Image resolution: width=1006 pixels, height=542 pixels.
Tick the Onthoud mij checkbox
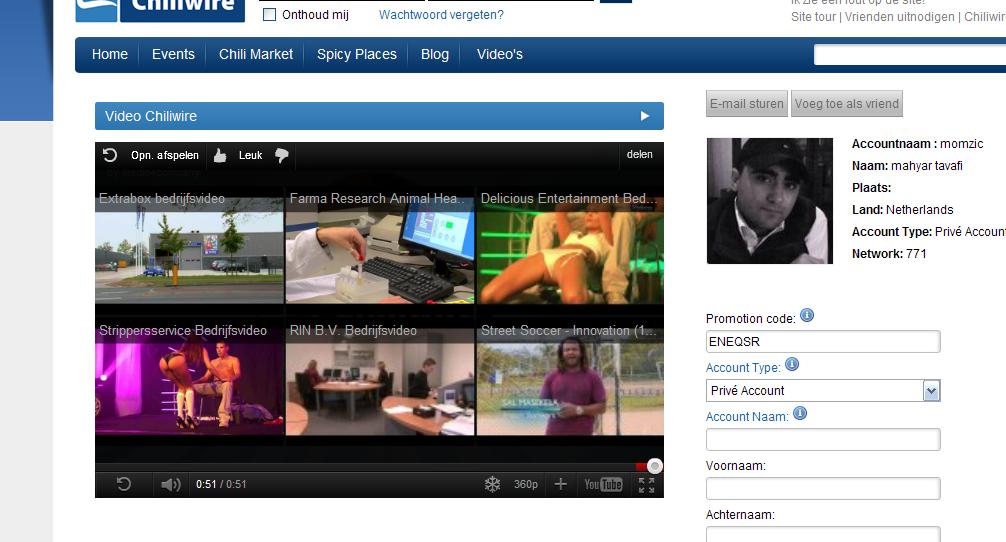[x=269, y=15]
